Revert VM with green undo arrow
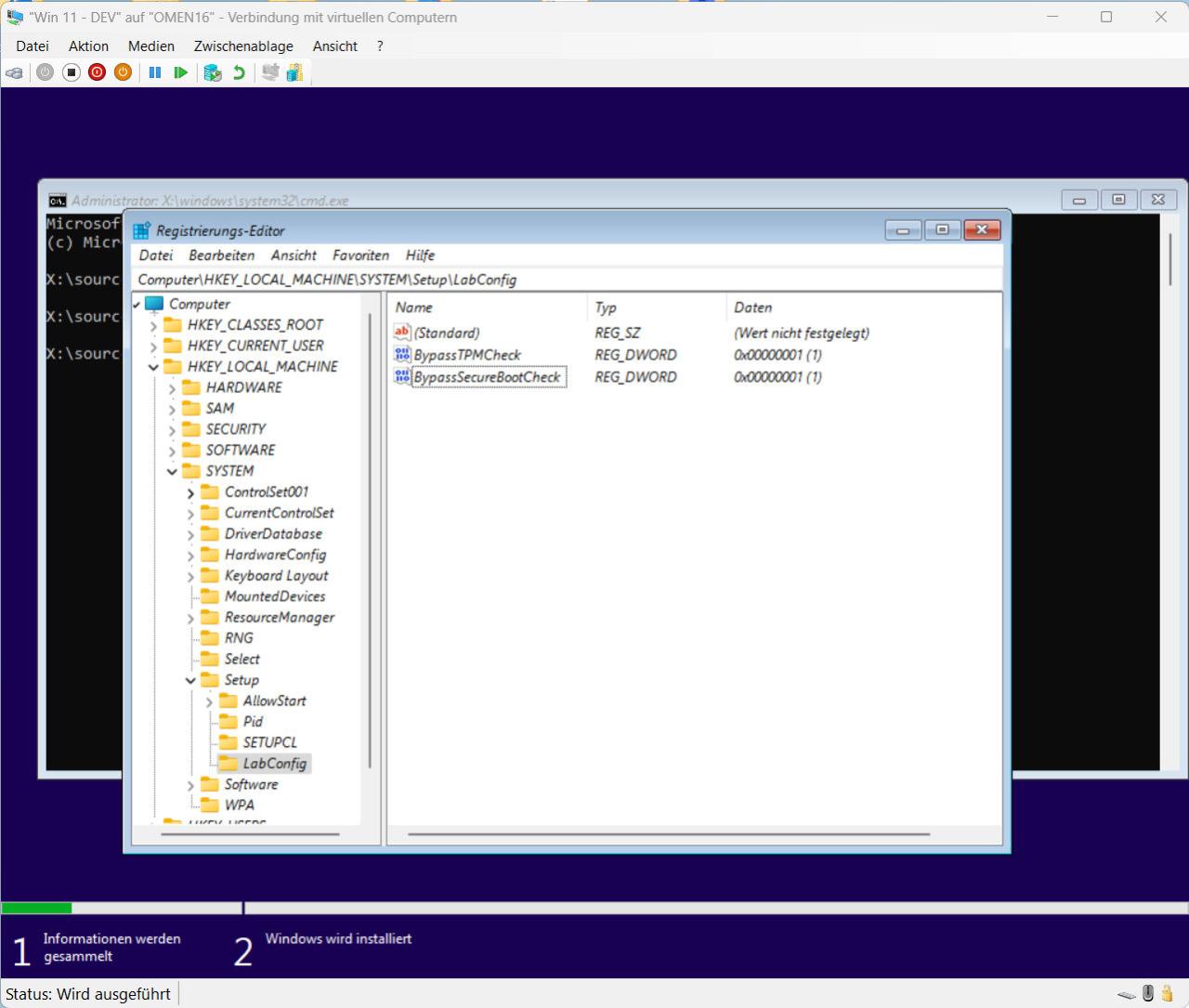1189x1008 pixels. (x=239, y=72)
